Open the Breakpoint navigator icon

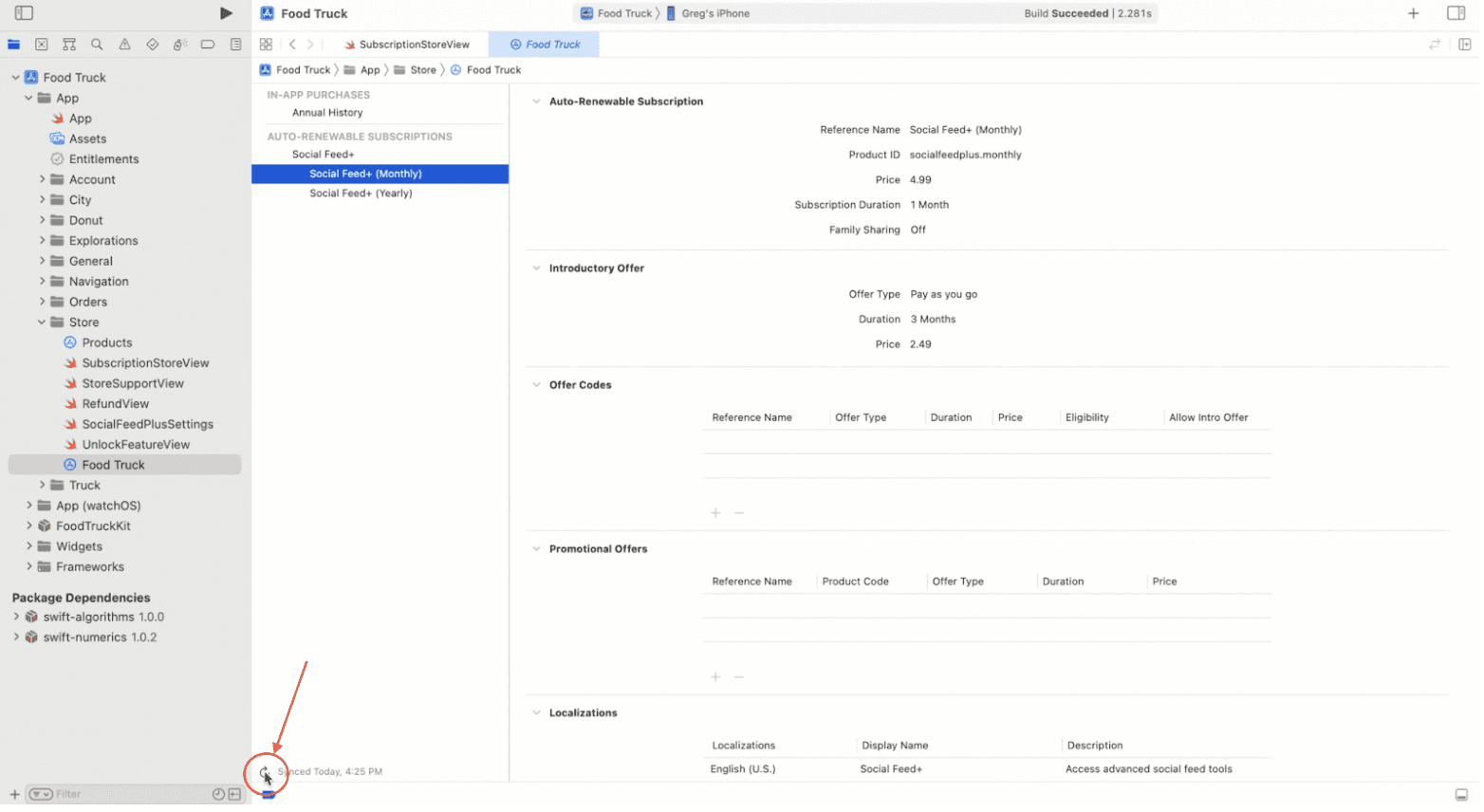[208, 44]
